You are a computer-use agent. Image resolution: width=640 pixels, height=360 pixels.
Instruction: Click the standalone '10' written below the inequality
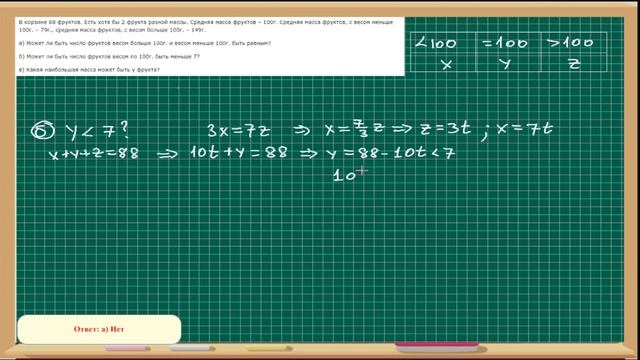(x=344, y=175)
